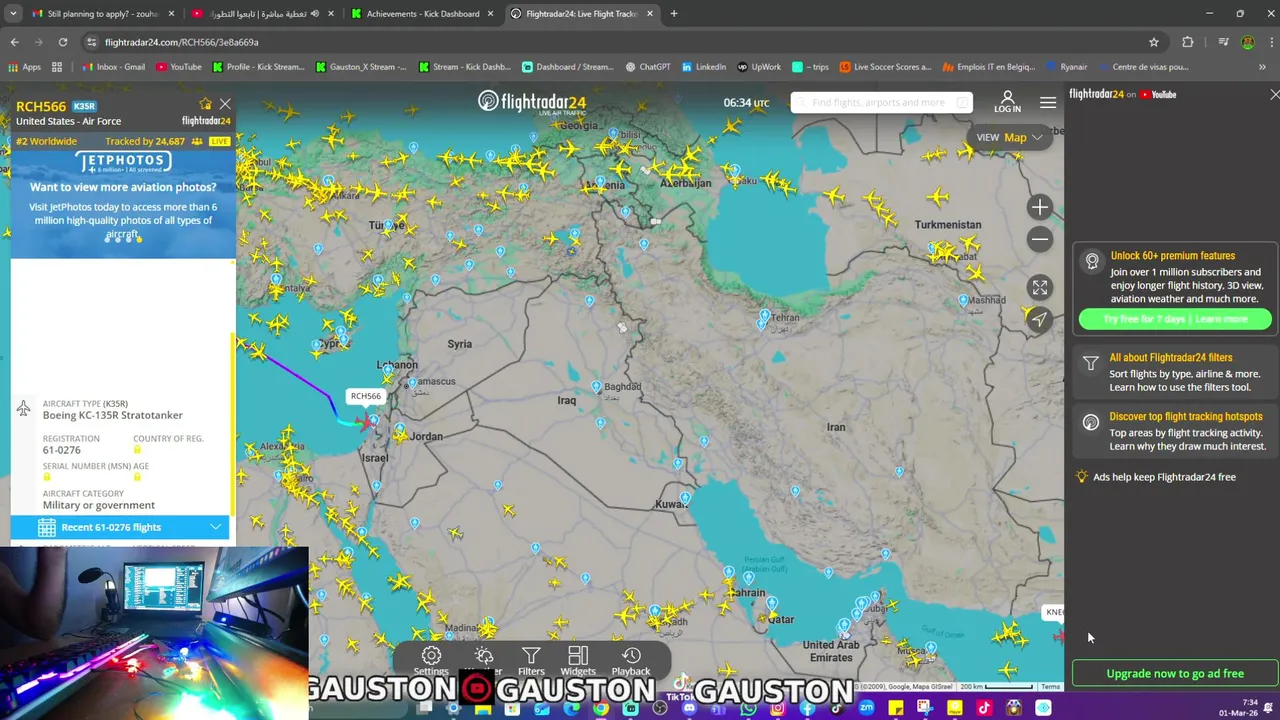
Task: Bookmark this page with star icon
Action: point(1154,42)
